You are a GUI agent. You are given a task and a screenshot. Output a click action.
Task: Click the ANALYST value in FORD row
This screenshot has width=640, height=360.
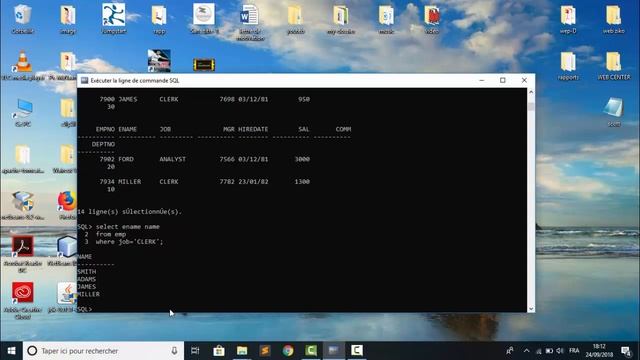[x=173, y=159]
